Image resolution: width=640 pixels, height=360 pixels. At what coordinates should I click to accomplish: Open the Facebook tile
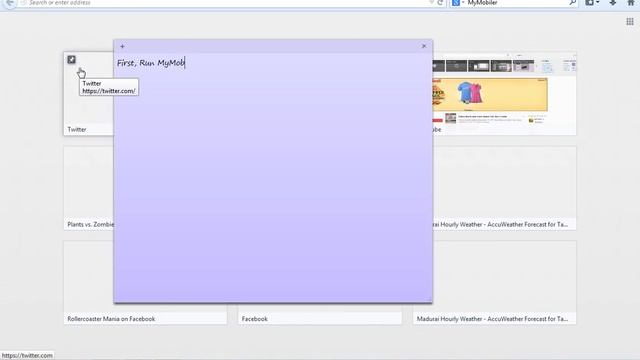point(320,313)
